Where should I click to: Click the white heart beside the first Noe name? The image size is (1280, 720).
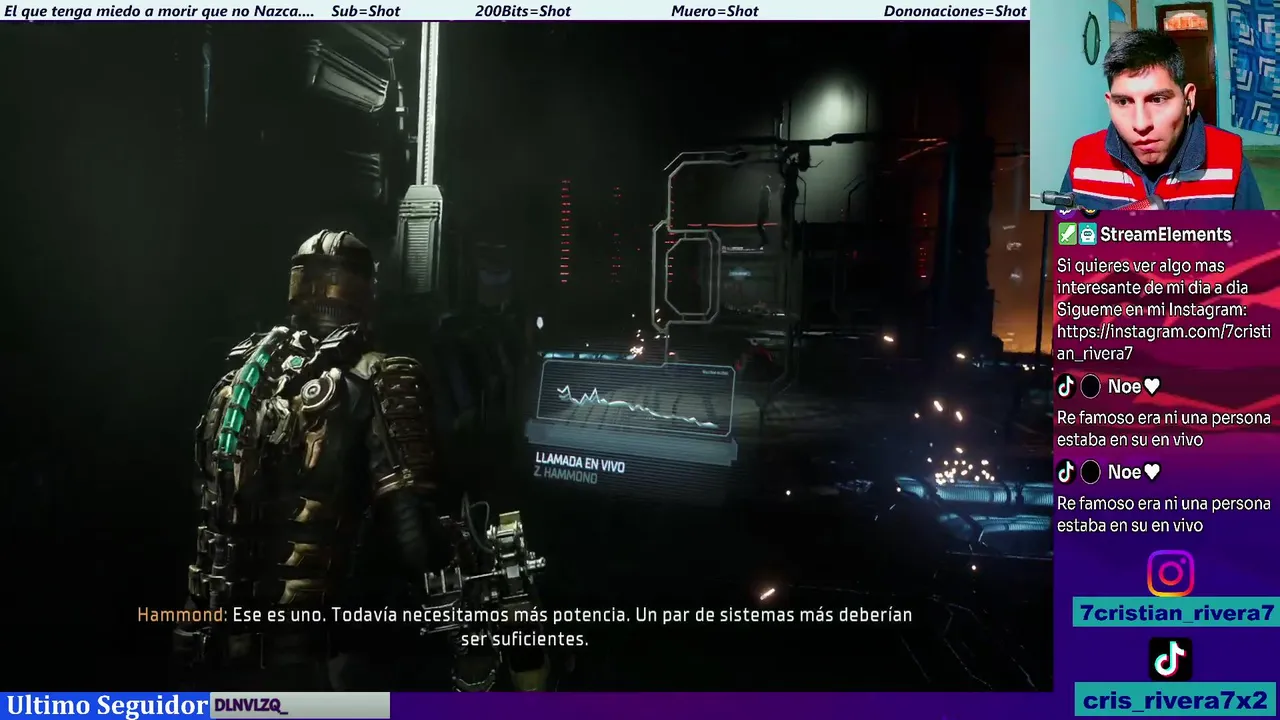coord(1152,387)
